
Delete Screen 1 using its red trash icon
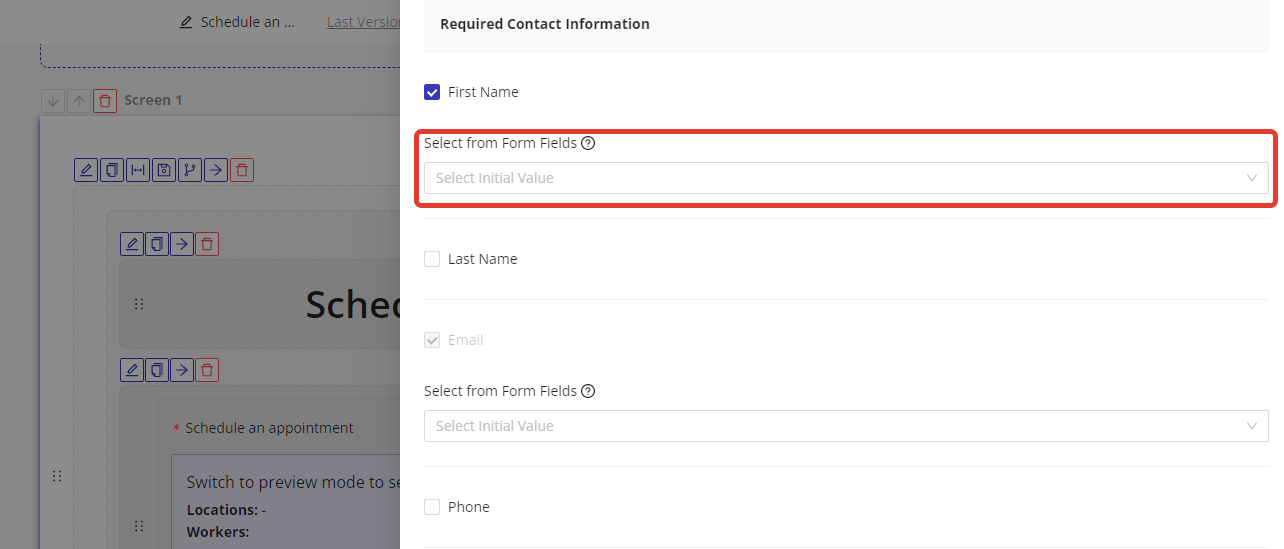(x=105, y=101)
